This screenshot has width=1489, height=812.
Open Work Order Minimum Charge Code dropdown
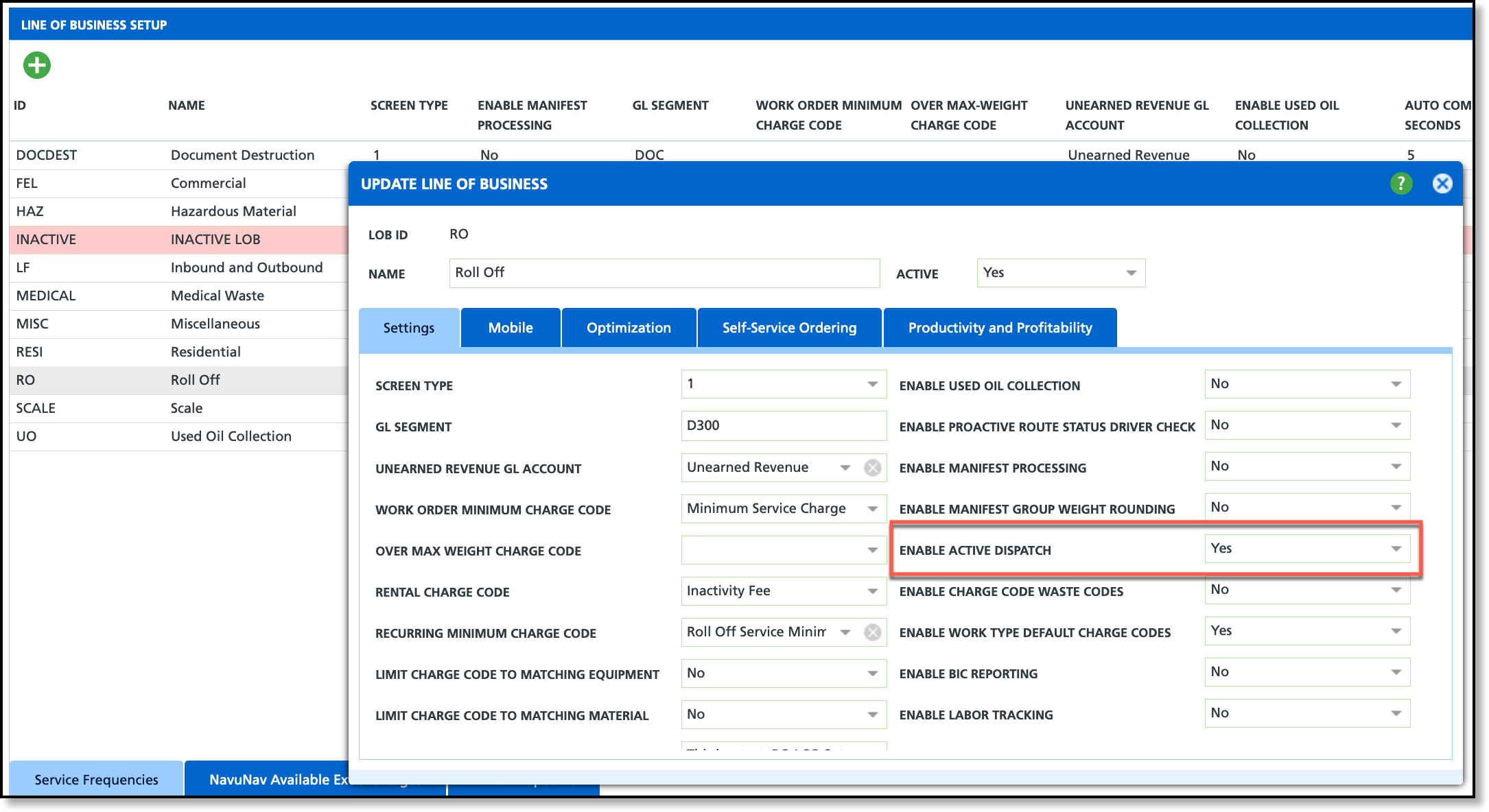tap(872, 509)
